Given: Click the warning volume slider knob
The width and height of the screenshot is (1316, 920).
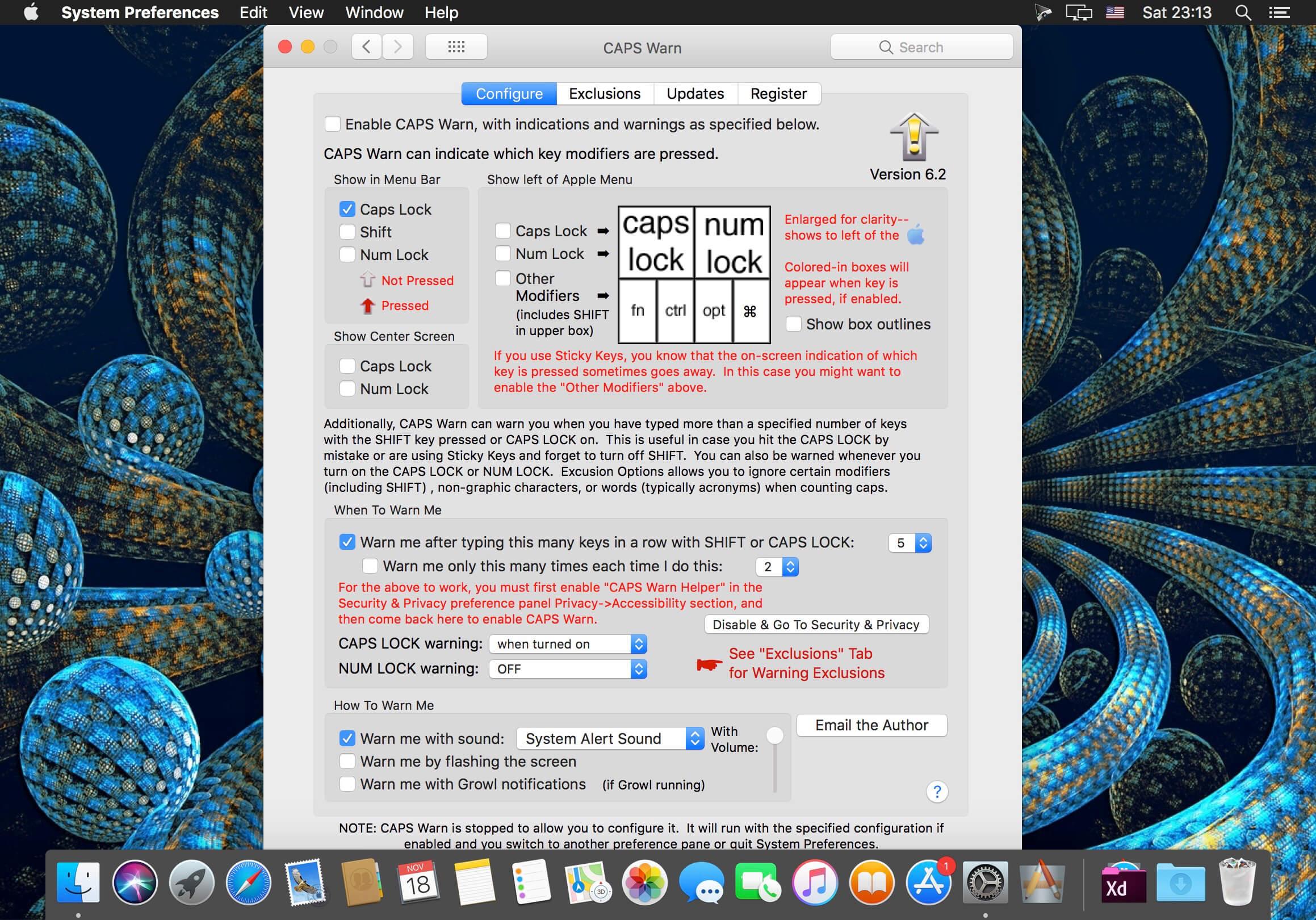Looking at the screenshot, I should coord(775,735).
